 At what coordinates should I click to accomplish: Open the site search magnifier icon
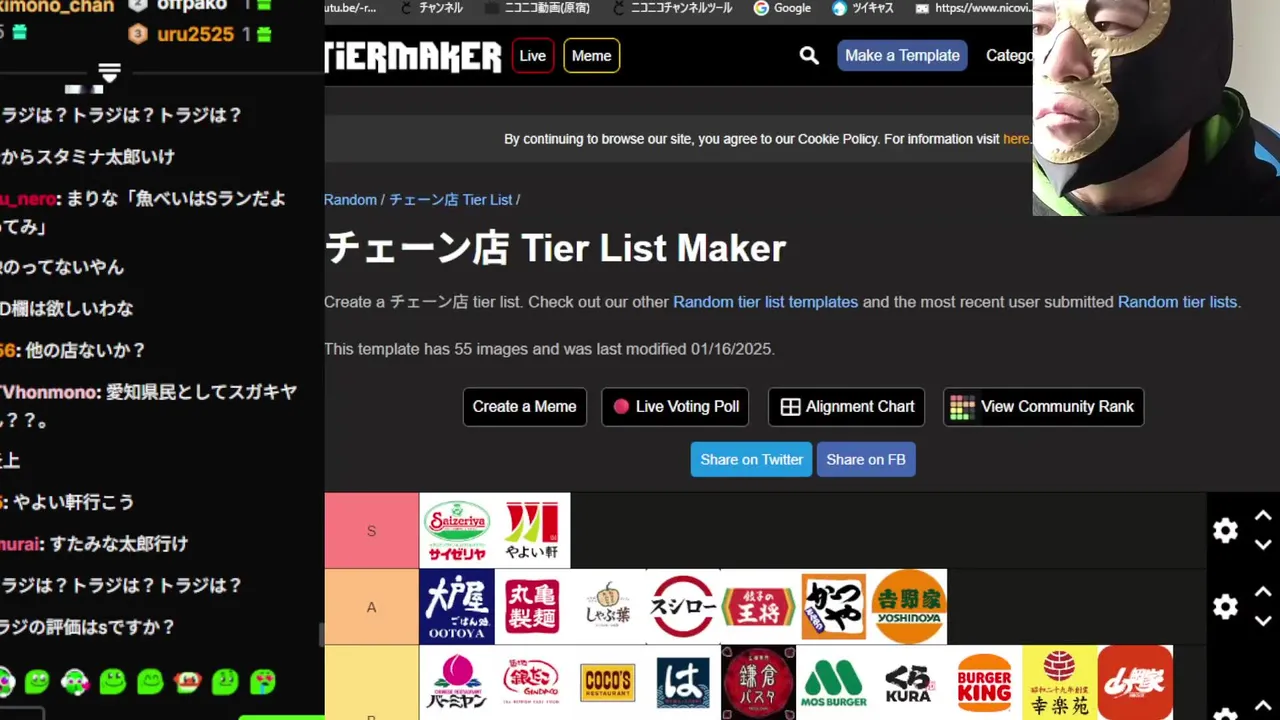[809, 56]
